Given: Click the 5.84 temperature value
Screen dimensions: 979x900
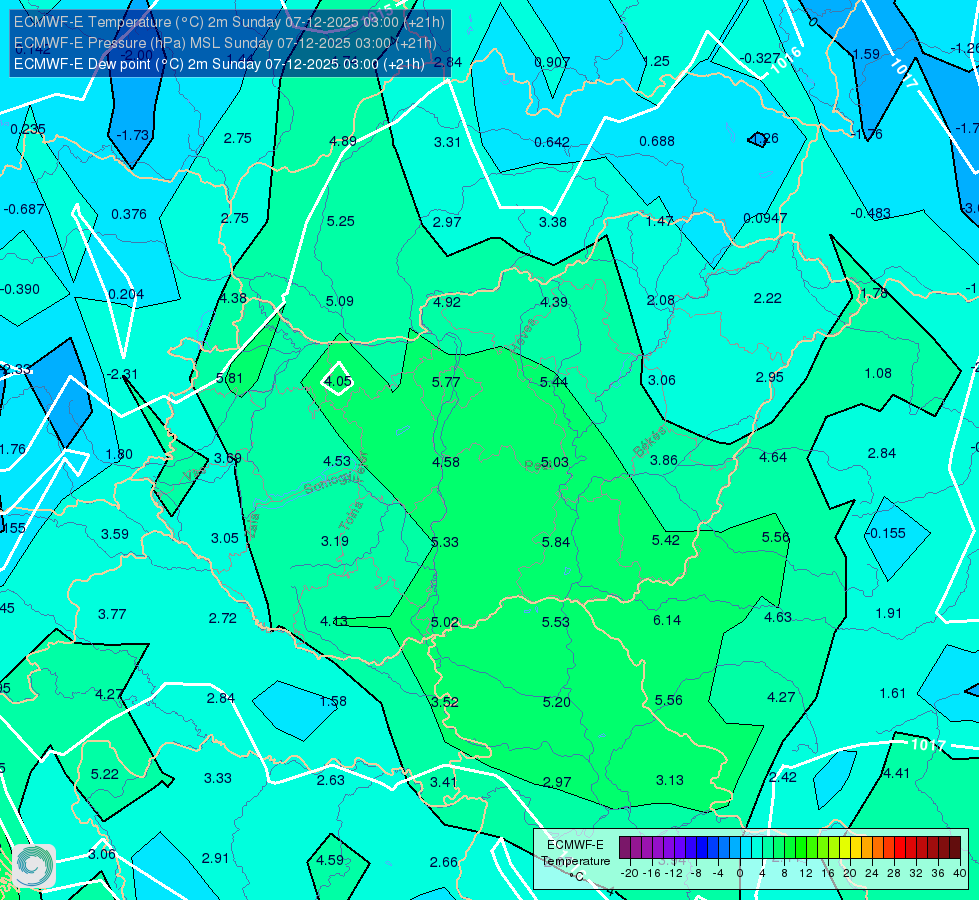Looking at the screenshot, I should tap(556, 542).
